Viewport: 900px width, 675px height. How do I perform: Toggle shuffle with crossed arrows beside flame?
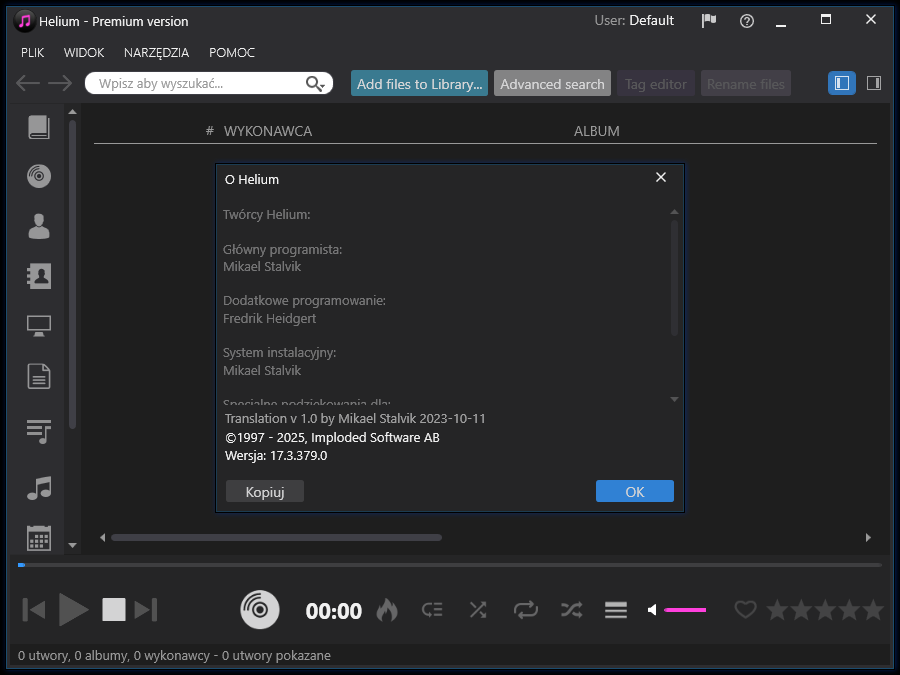[x=478, y=610]
